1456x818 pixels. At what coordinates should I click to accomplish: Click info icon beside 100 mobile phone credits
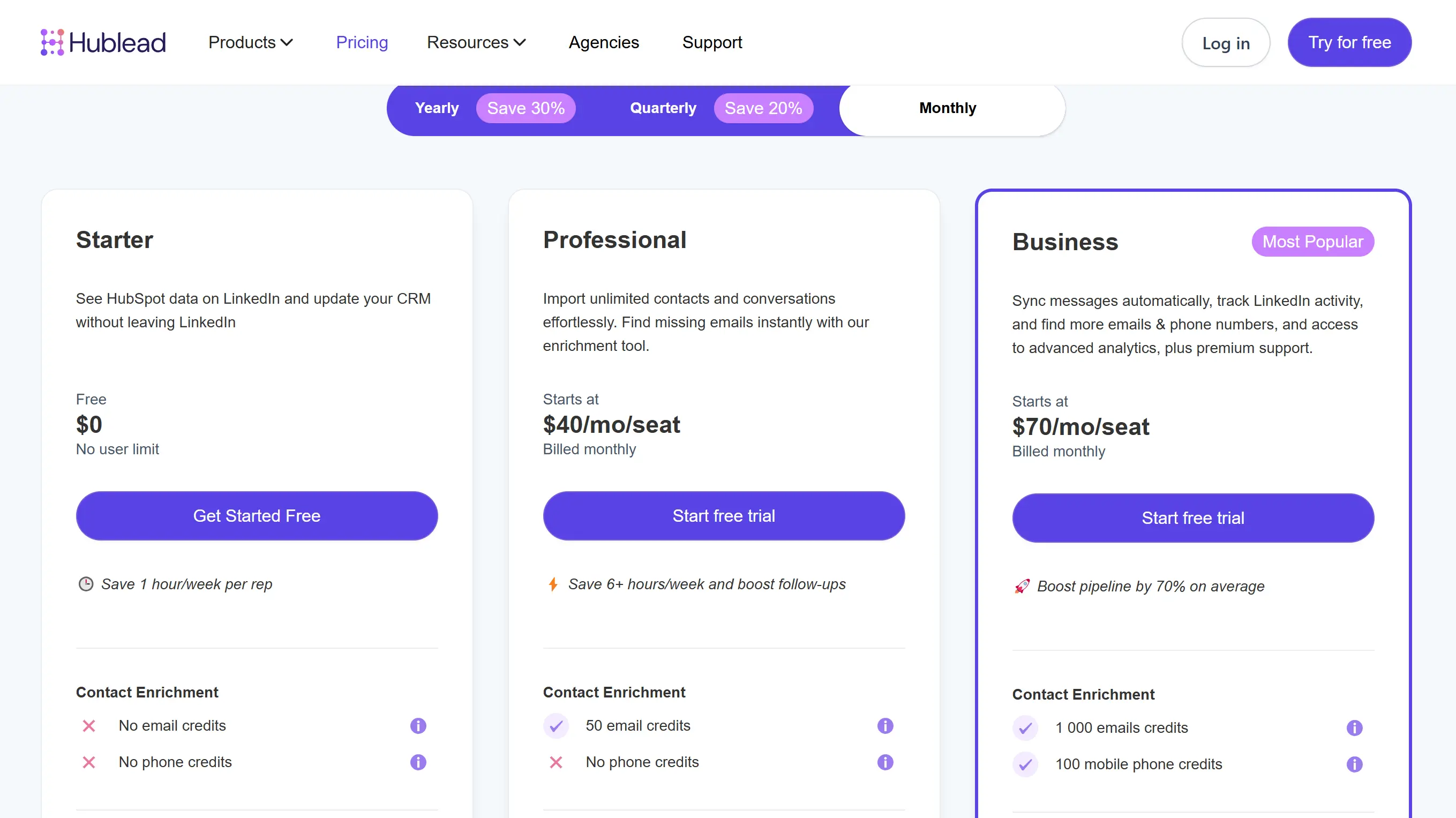(1354, 764)
